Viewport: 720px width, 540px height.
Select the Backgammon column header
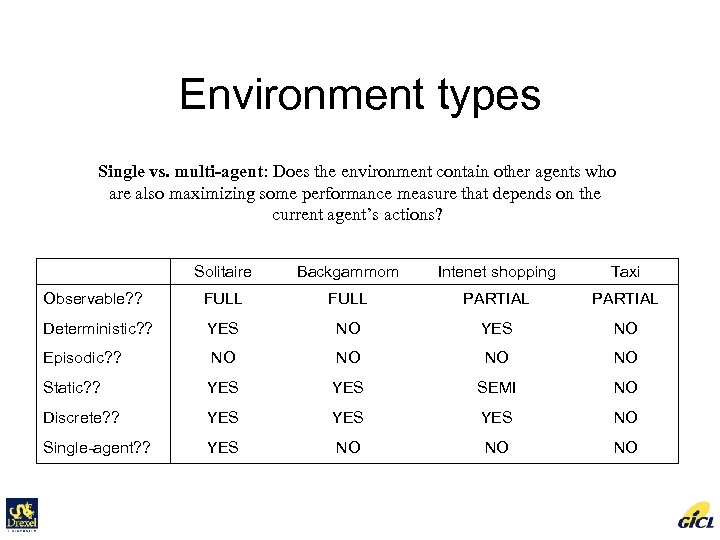click(348, 272)
